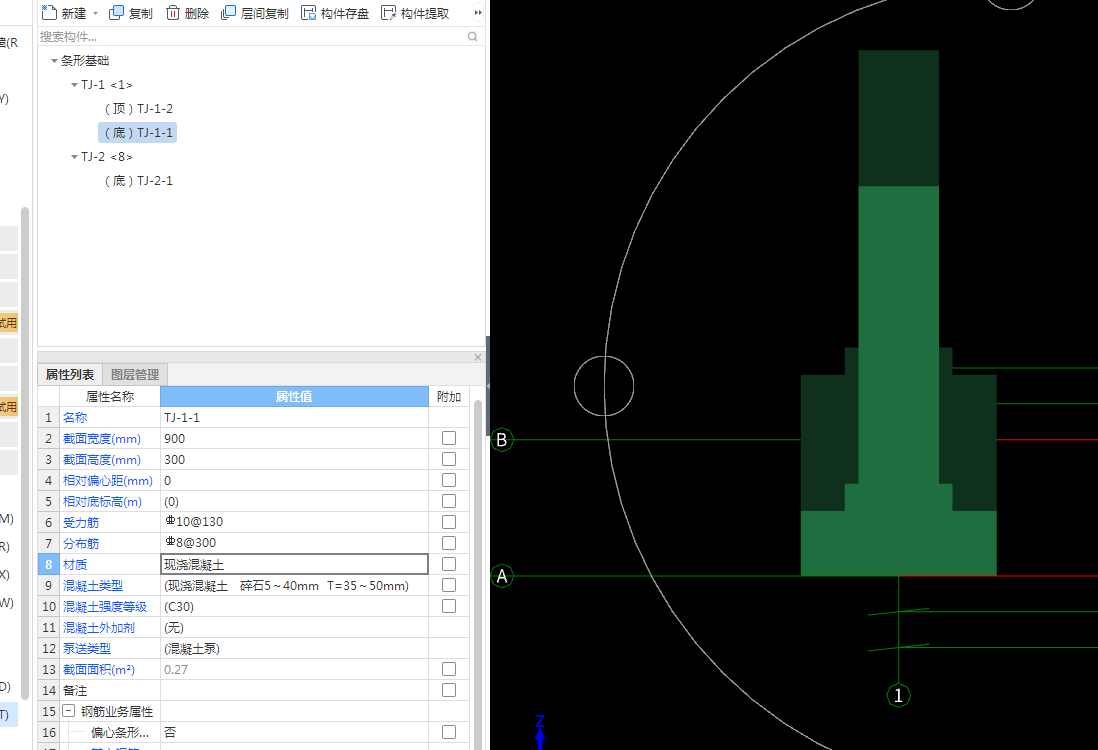The width and height of the screenshot is (1098, 750).
Task: Click the axis 1 label bubble
Action: (898, 696)
